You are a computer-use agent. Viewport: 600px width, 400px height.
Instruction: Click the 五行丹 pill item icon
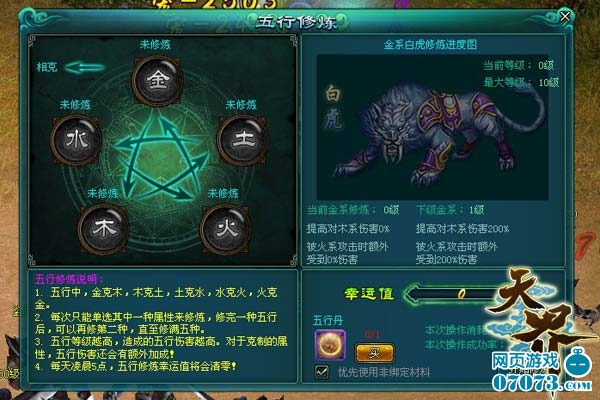[x=330, y=346]
